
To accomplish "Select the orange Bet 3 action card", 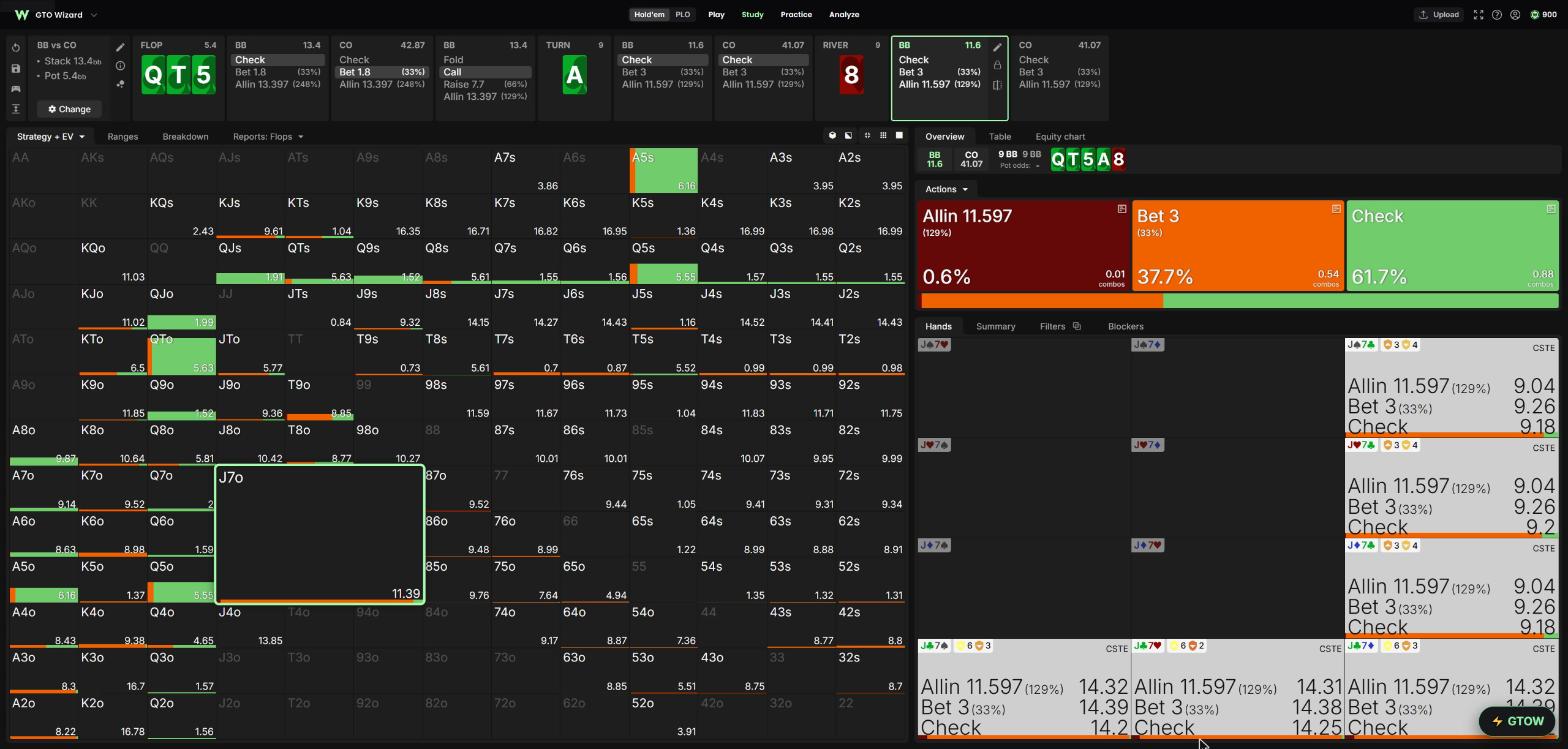I will pos(1238,246).
